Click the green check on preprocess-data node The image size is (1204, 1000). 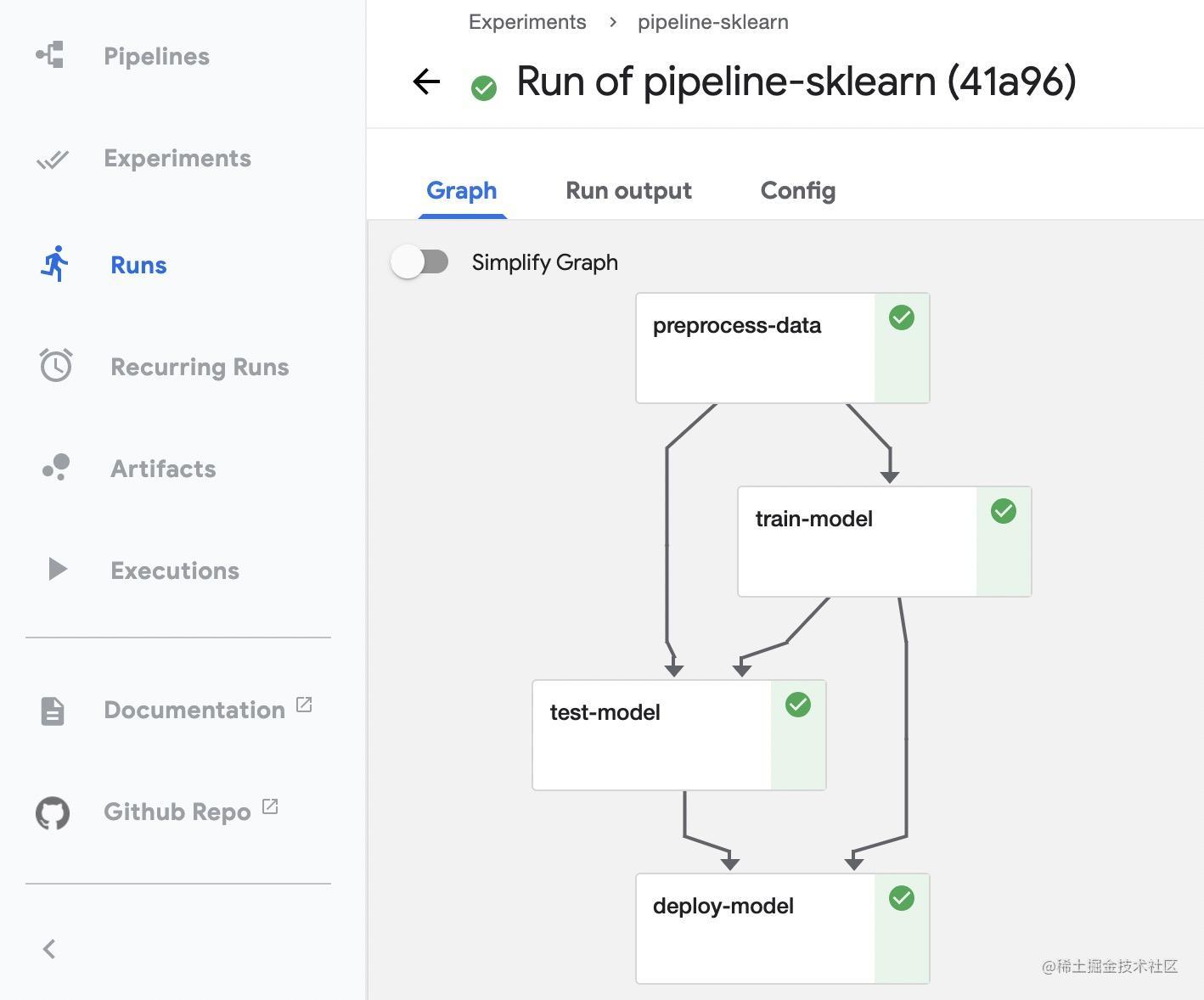click(x=901, y=317)
